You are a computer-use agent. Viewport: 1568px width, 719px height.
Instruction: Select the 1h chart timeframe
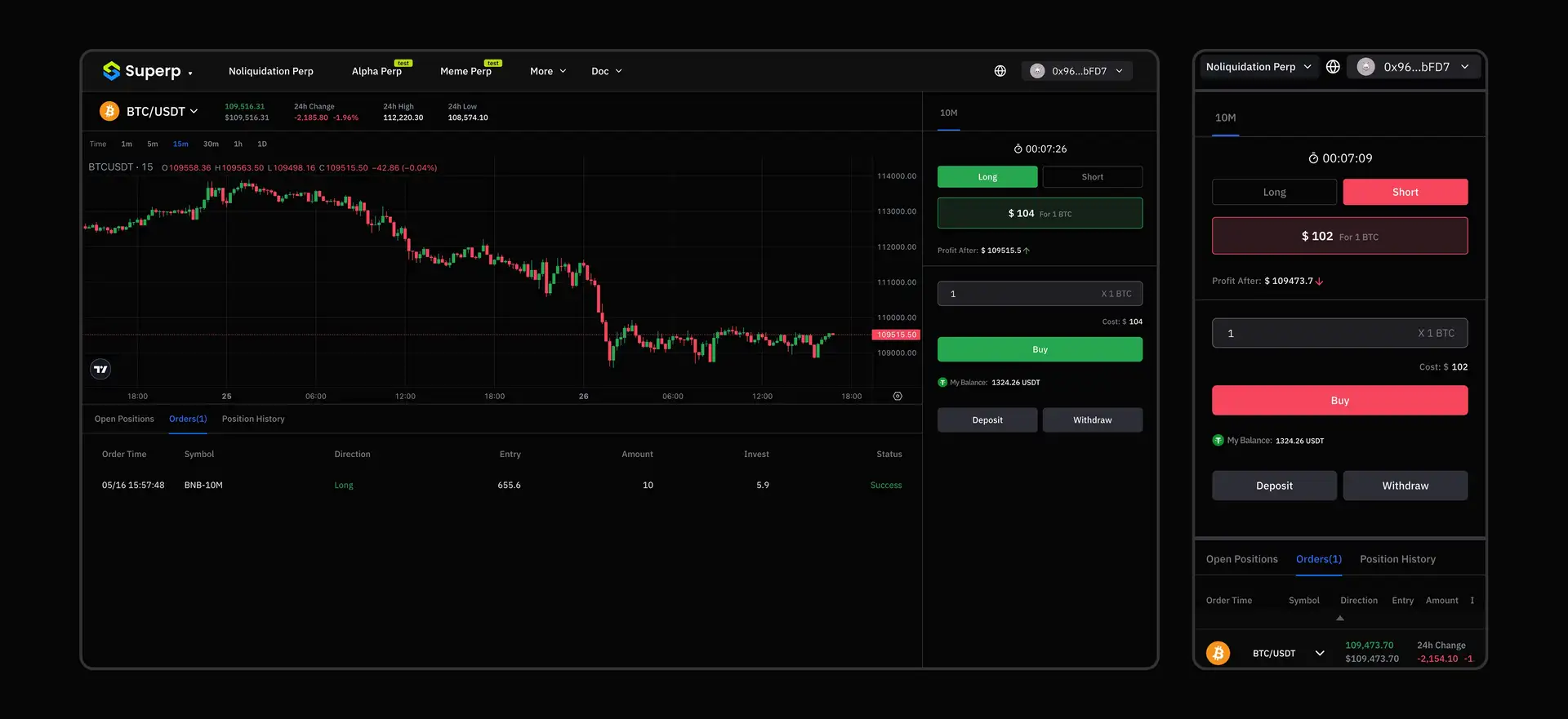pos(238,144)
